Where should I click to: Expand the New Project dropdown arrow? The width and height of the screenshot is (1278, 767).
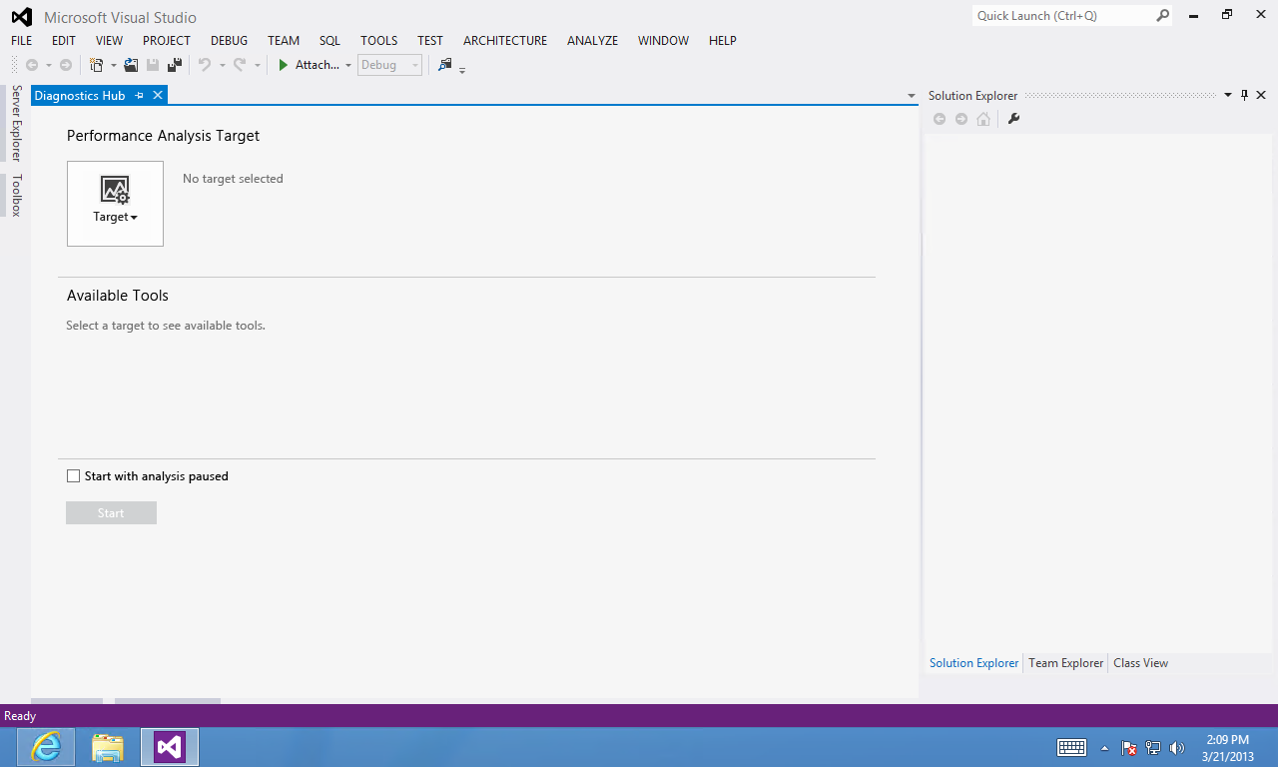tap(113, 66)
